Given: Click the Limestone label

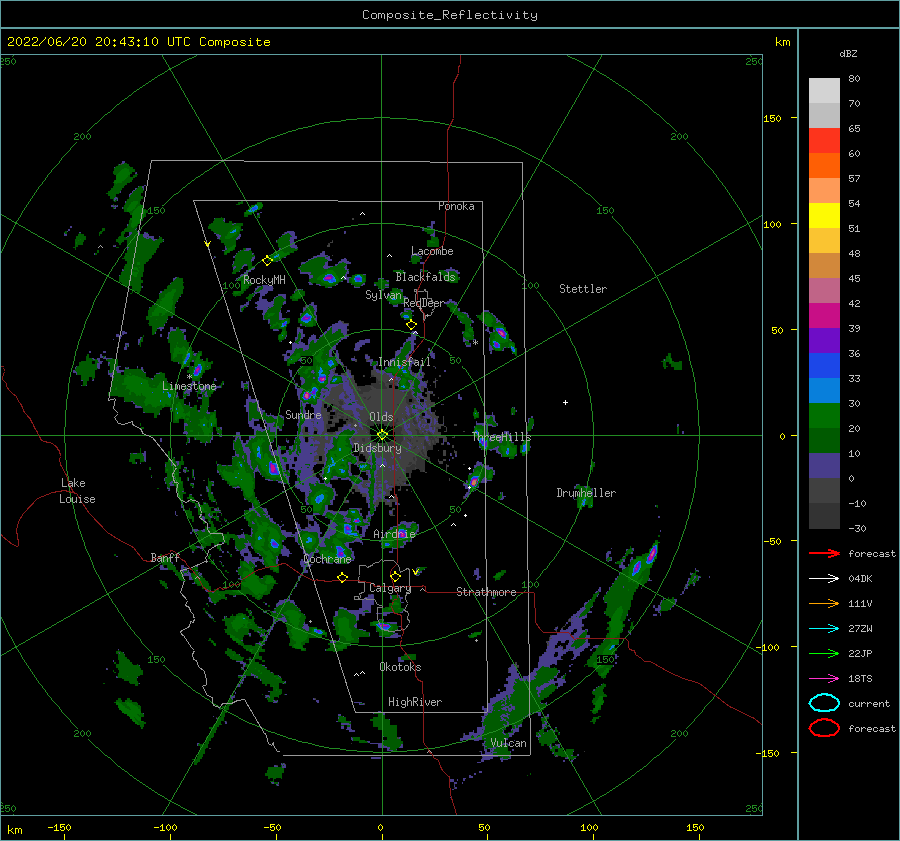Looking at the screenshot, I should point(189,386).
